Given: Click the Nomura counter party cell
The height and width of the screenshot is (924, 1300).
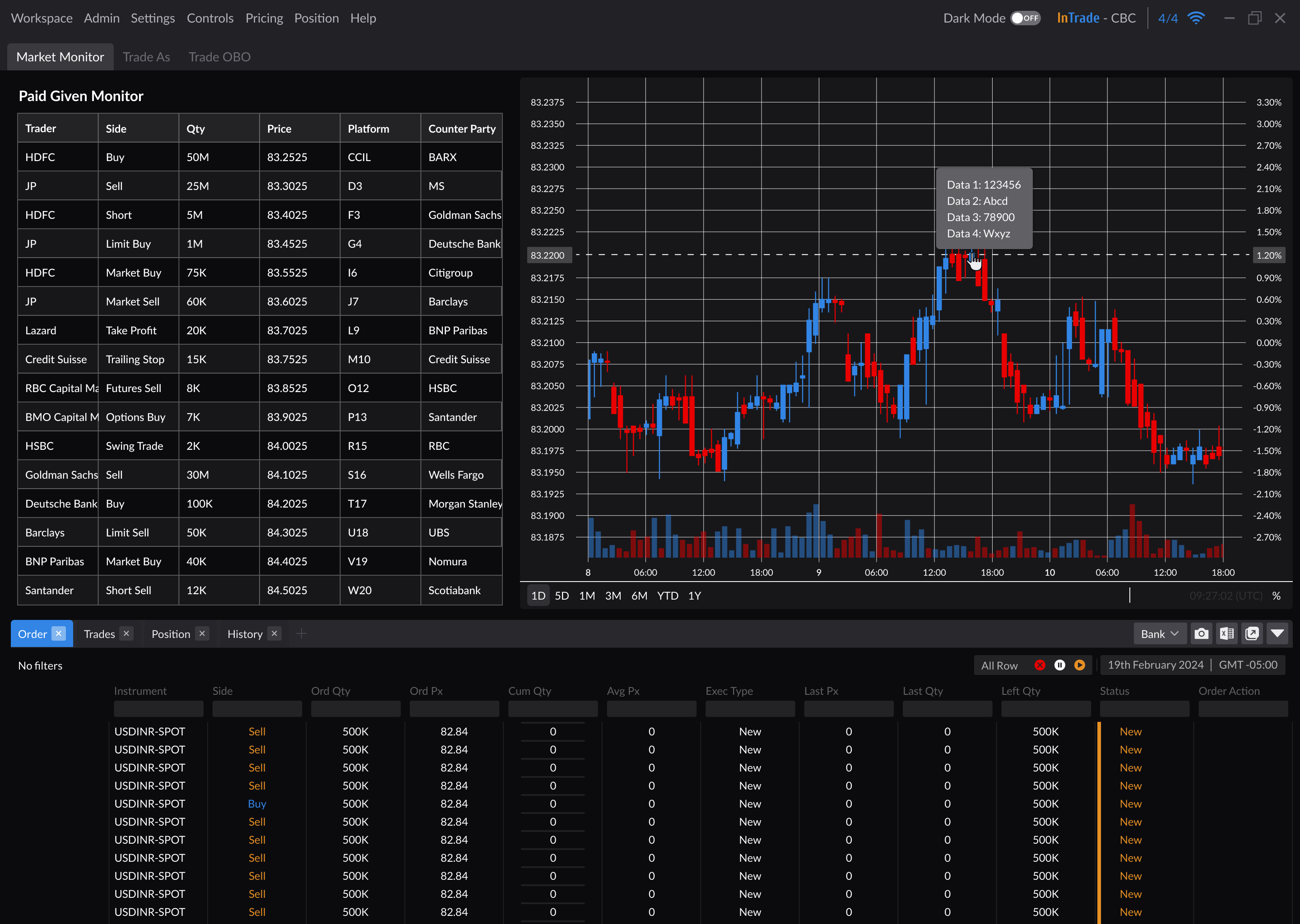Looking at the screenshot, I should coord(462,561).
